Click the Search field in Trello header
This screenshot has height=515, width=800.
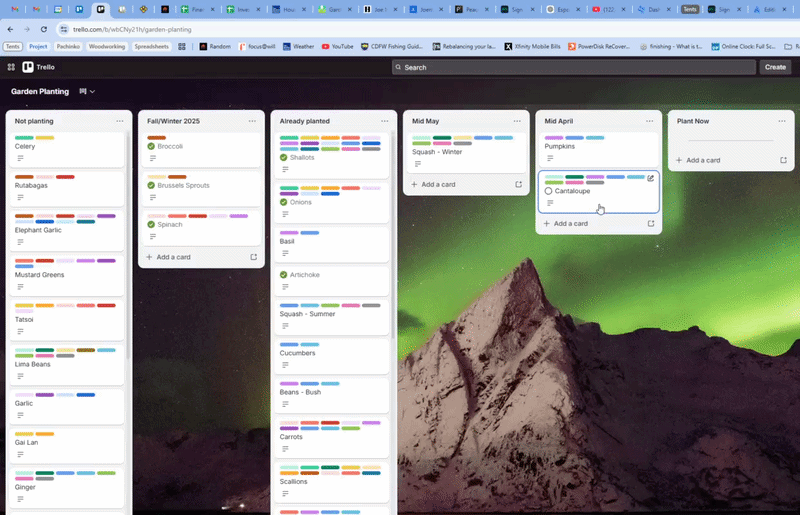pos(573,67)
